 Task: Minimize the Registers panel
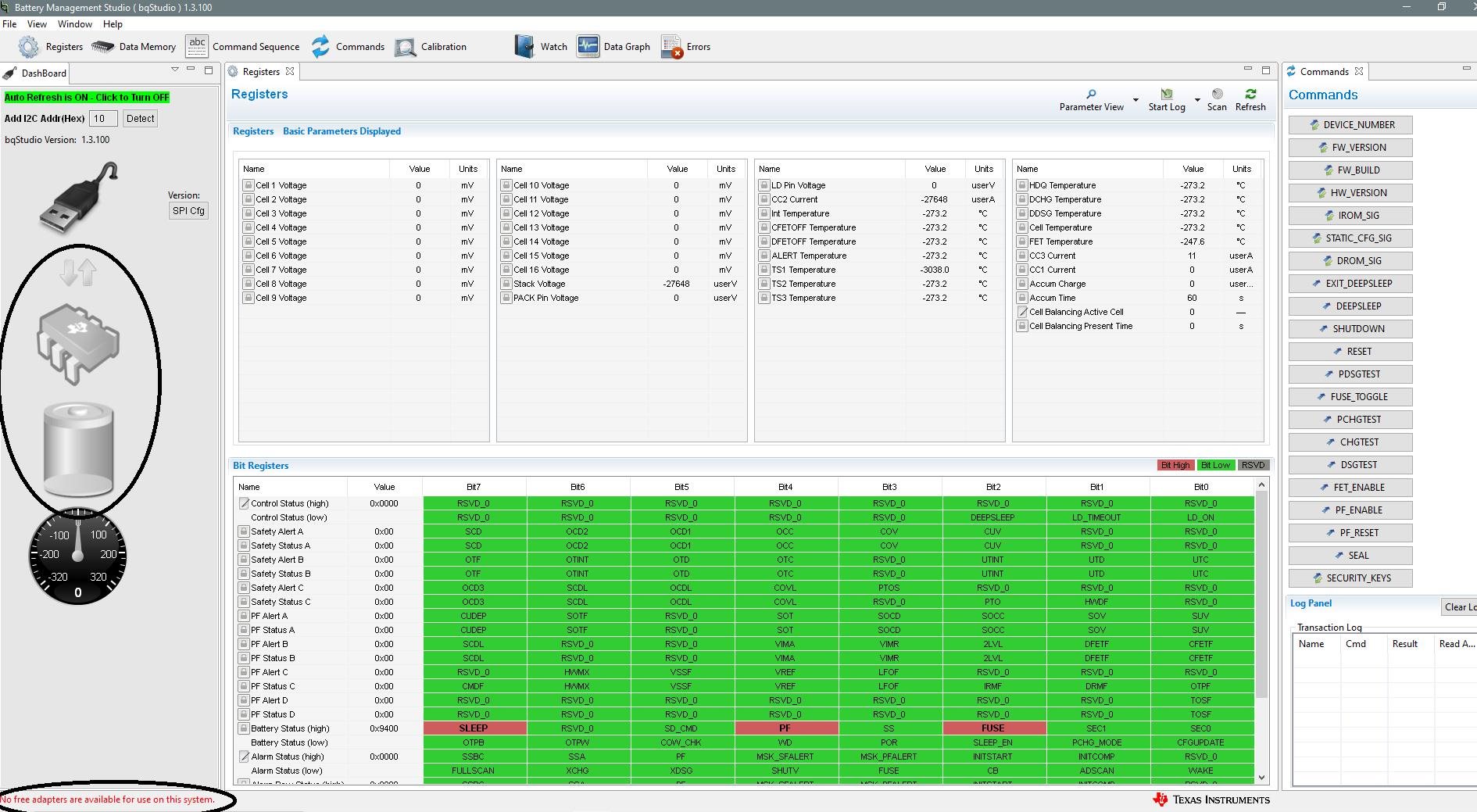pyautogui.click(x=1247, y=70)
